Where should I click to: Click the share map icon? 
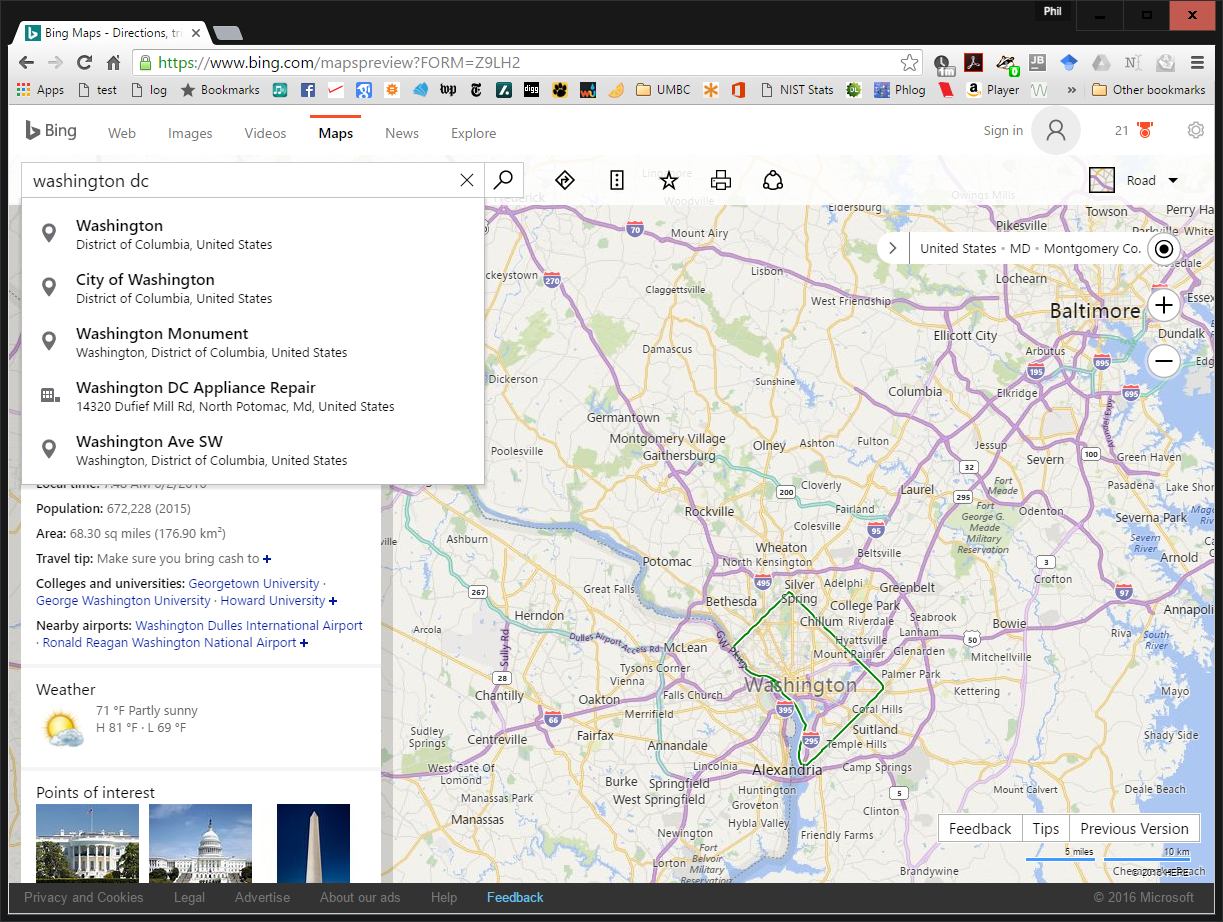(x=772, y=181)
